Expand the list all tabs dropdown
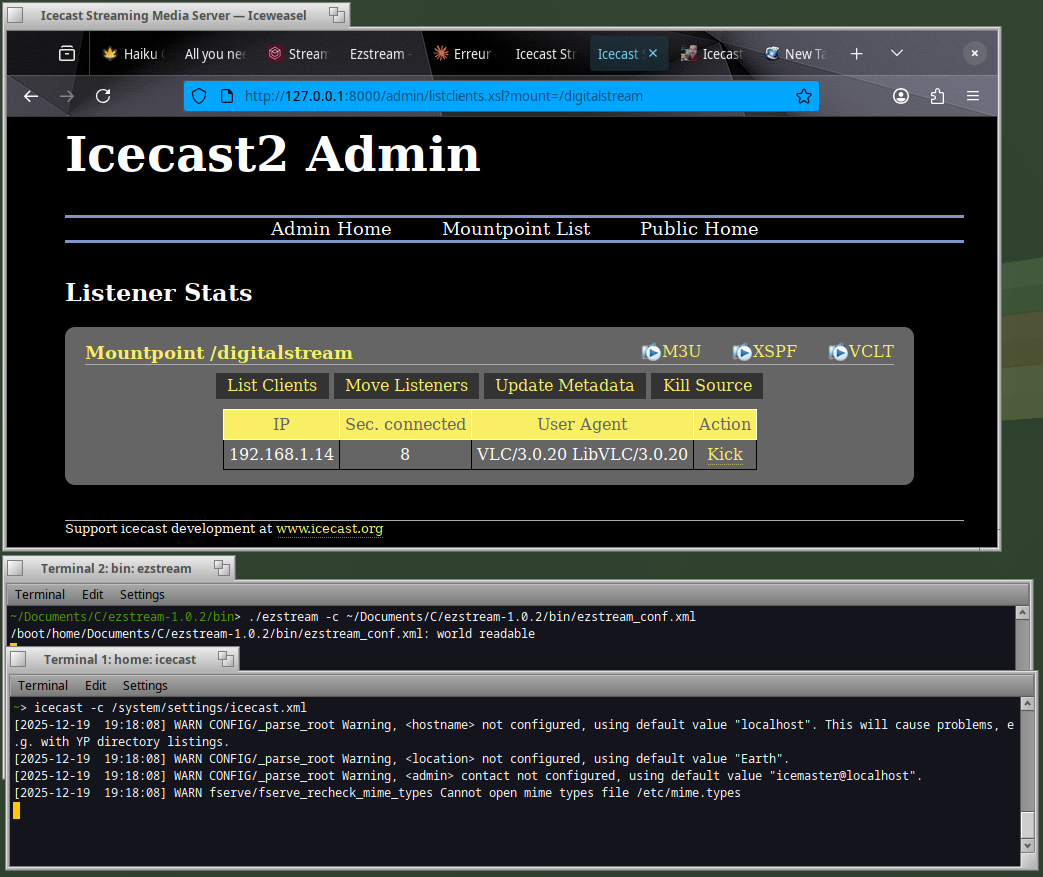Viewport: 1043px width, 877px height. (x=897, y=54)
